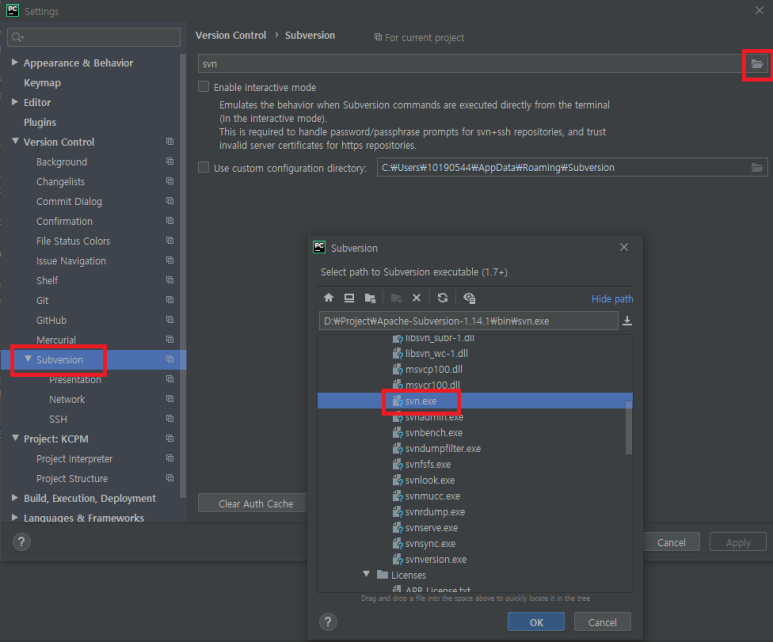Select svnbench.exe in file tree
Image resolution: width=773 pixels, height=642 pixels.
click(434, 433)
